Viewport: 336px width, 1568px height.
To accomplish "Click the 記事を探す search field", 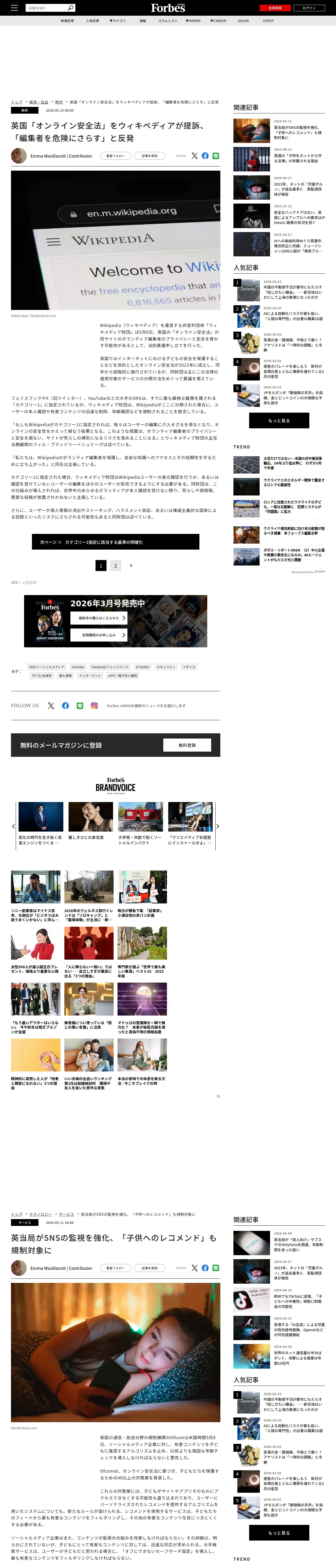I will click(x=47, y=8).
